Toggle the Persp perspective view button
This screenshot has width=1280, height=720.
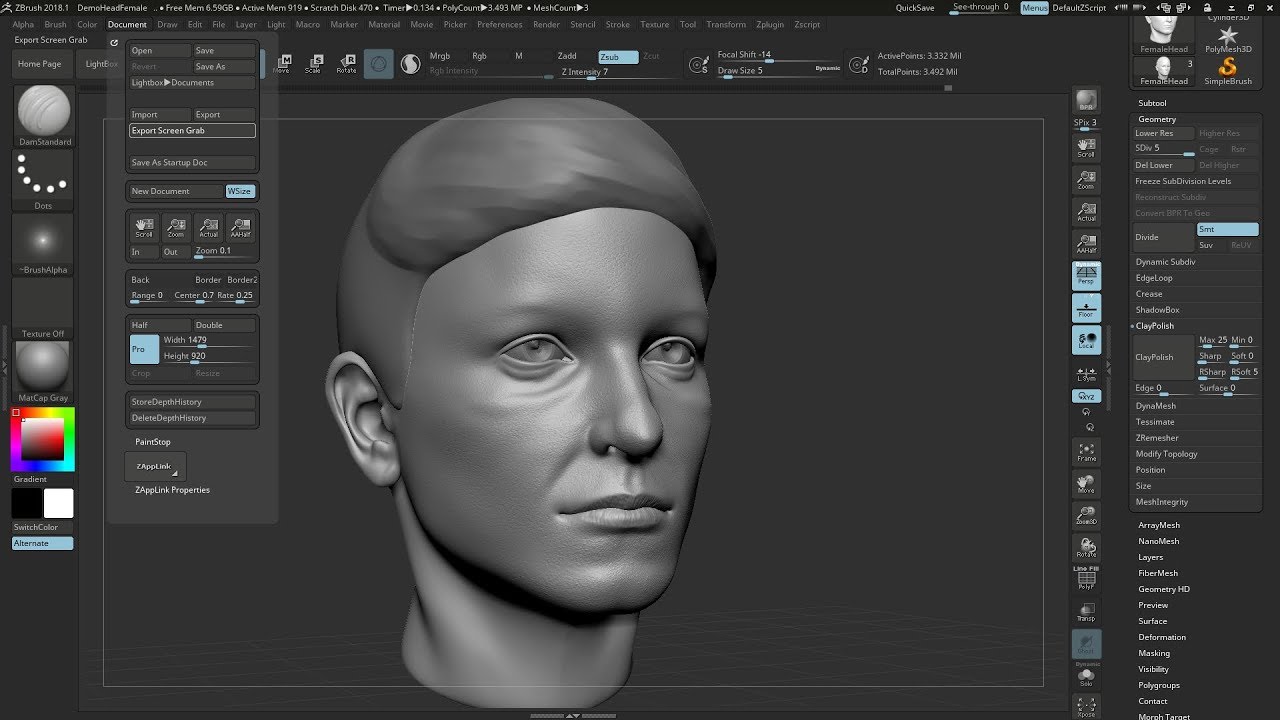pos(1086,276)
